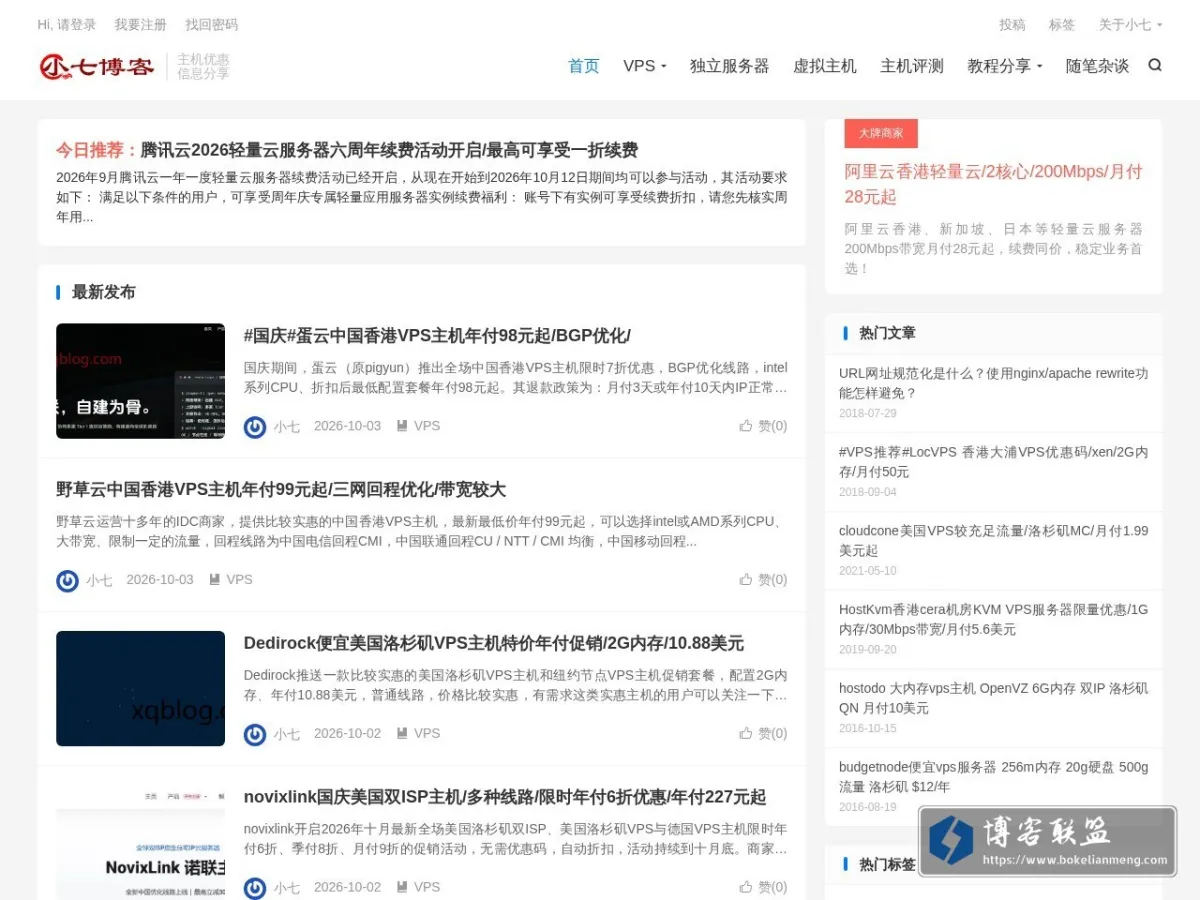
Task: Click the 找回密码 link
Action: [212, 25]
